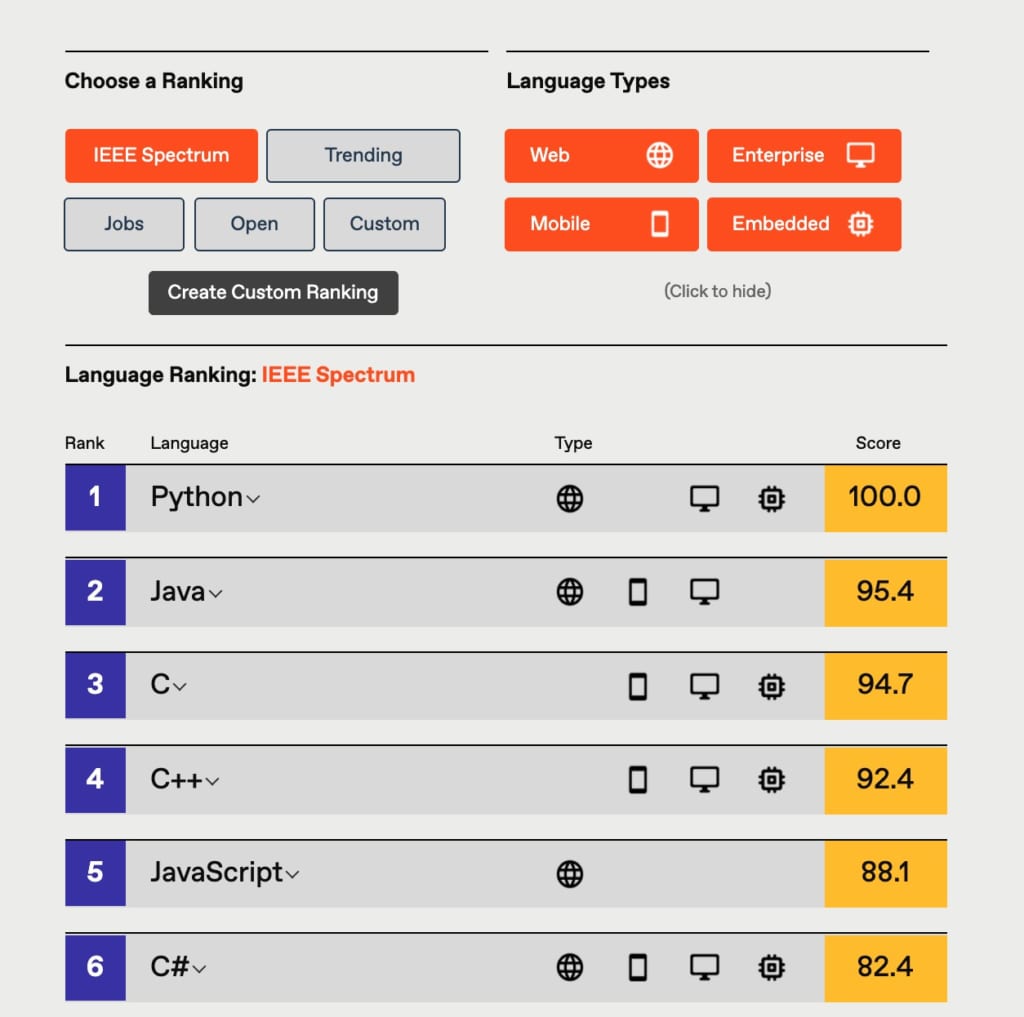Click the embedded chip icon in C row
1024x1017 pixels.
click(771, 686)
